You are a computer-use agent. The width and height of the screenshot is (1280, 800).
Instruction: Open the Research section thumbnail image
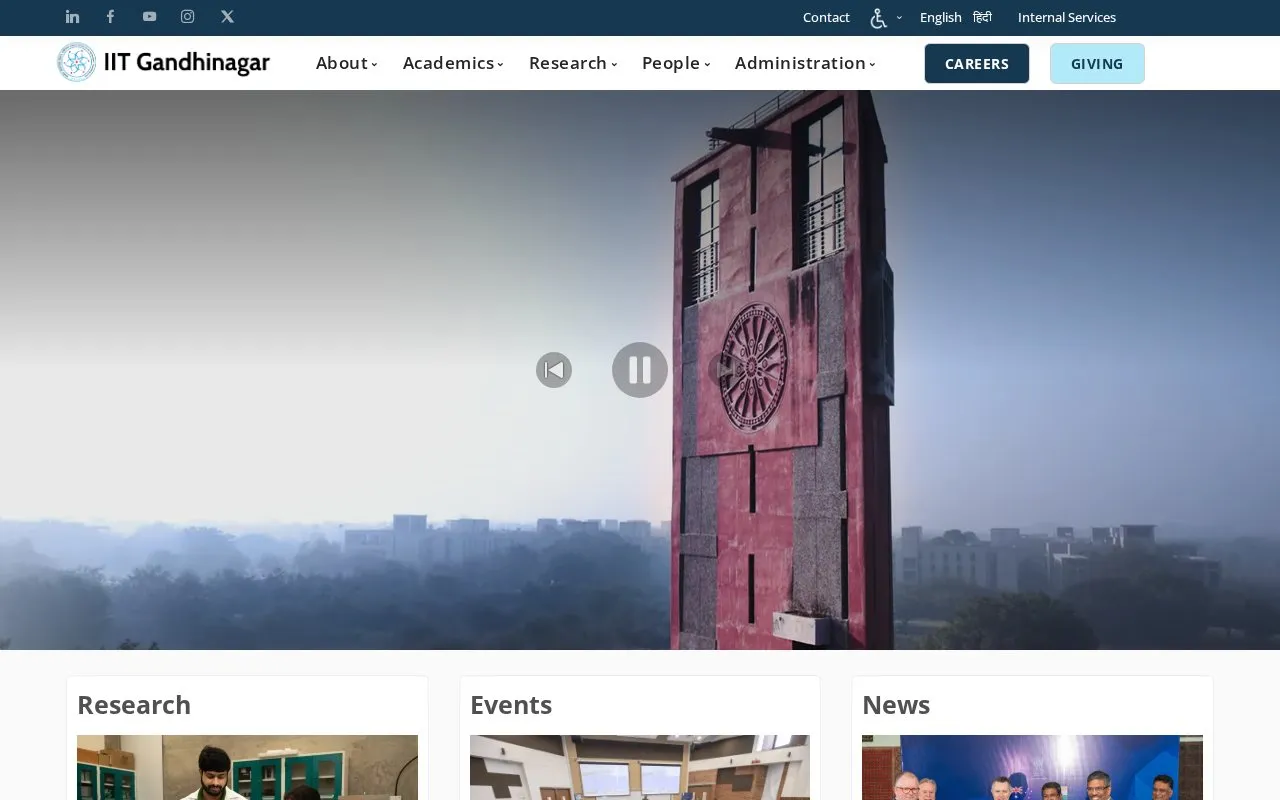pyautogui.click(x=247, y=767)
